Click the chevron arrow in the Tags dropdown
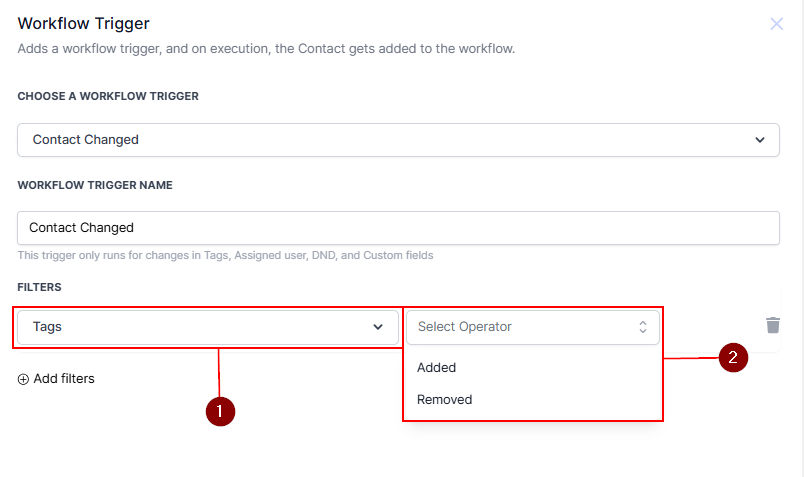This screenshot has width=804, height=477. [378, 327]
